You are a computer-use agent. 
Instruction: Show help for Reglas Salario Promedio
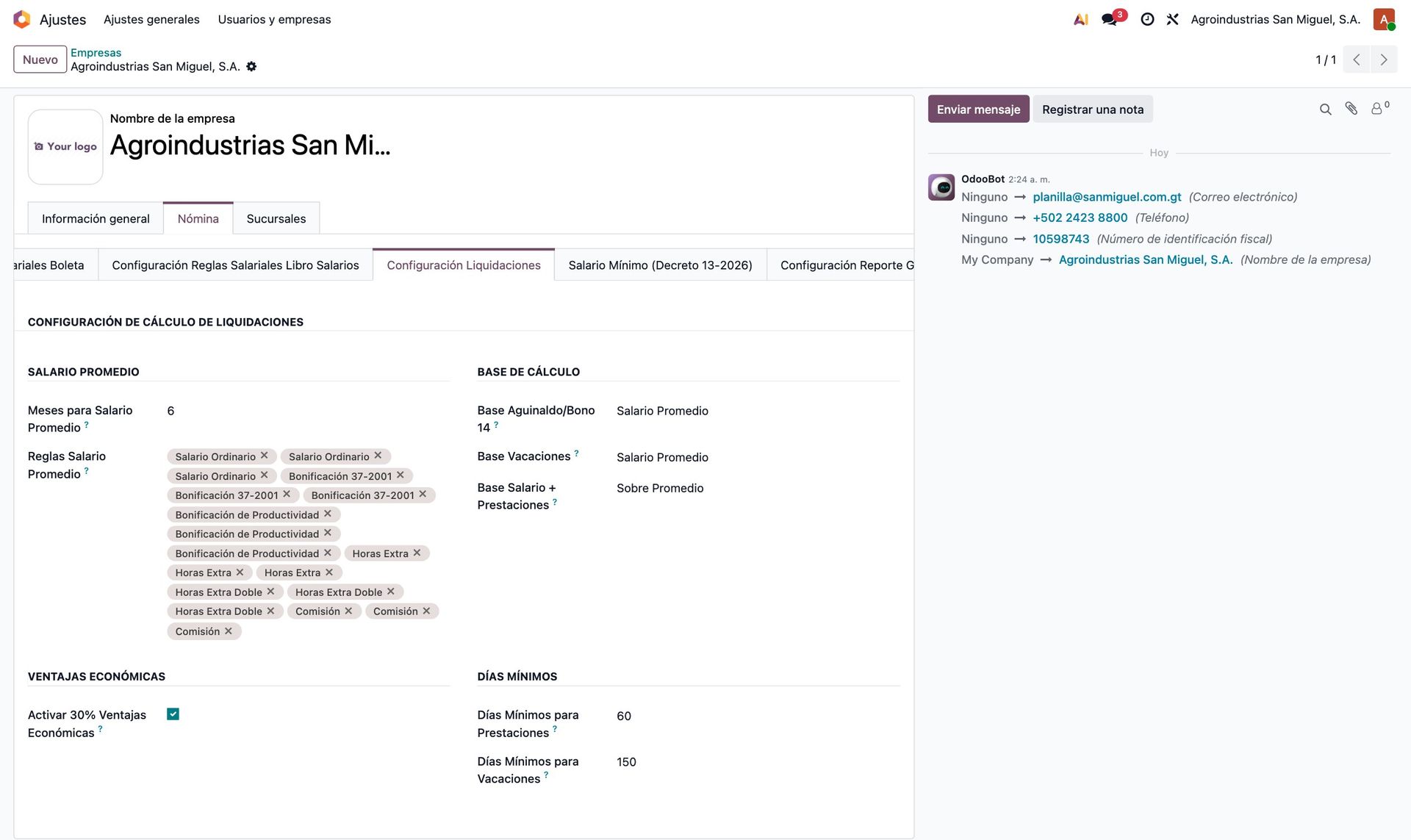86,471
